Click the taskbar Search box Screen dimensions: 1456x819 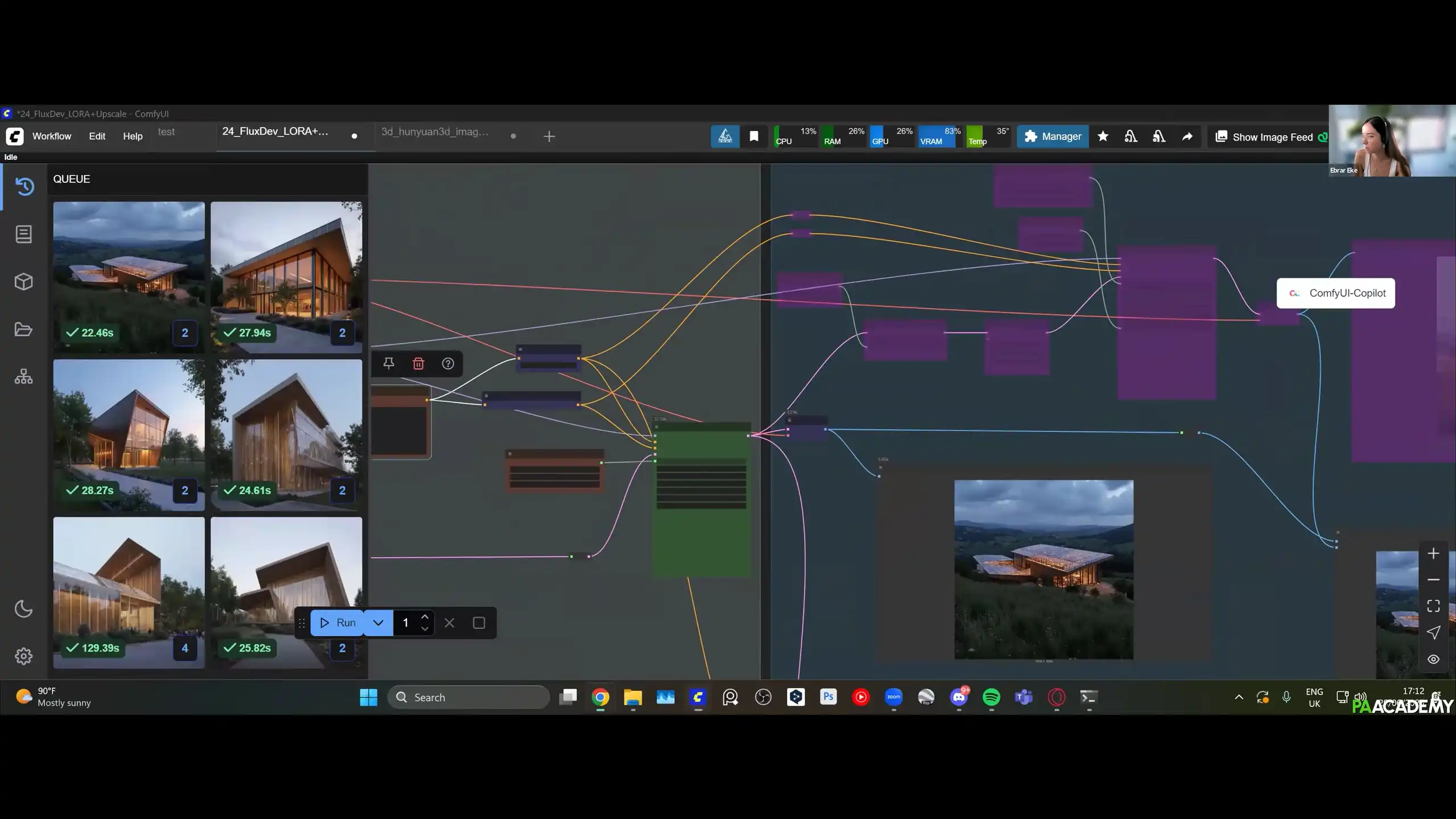[468, 697]
